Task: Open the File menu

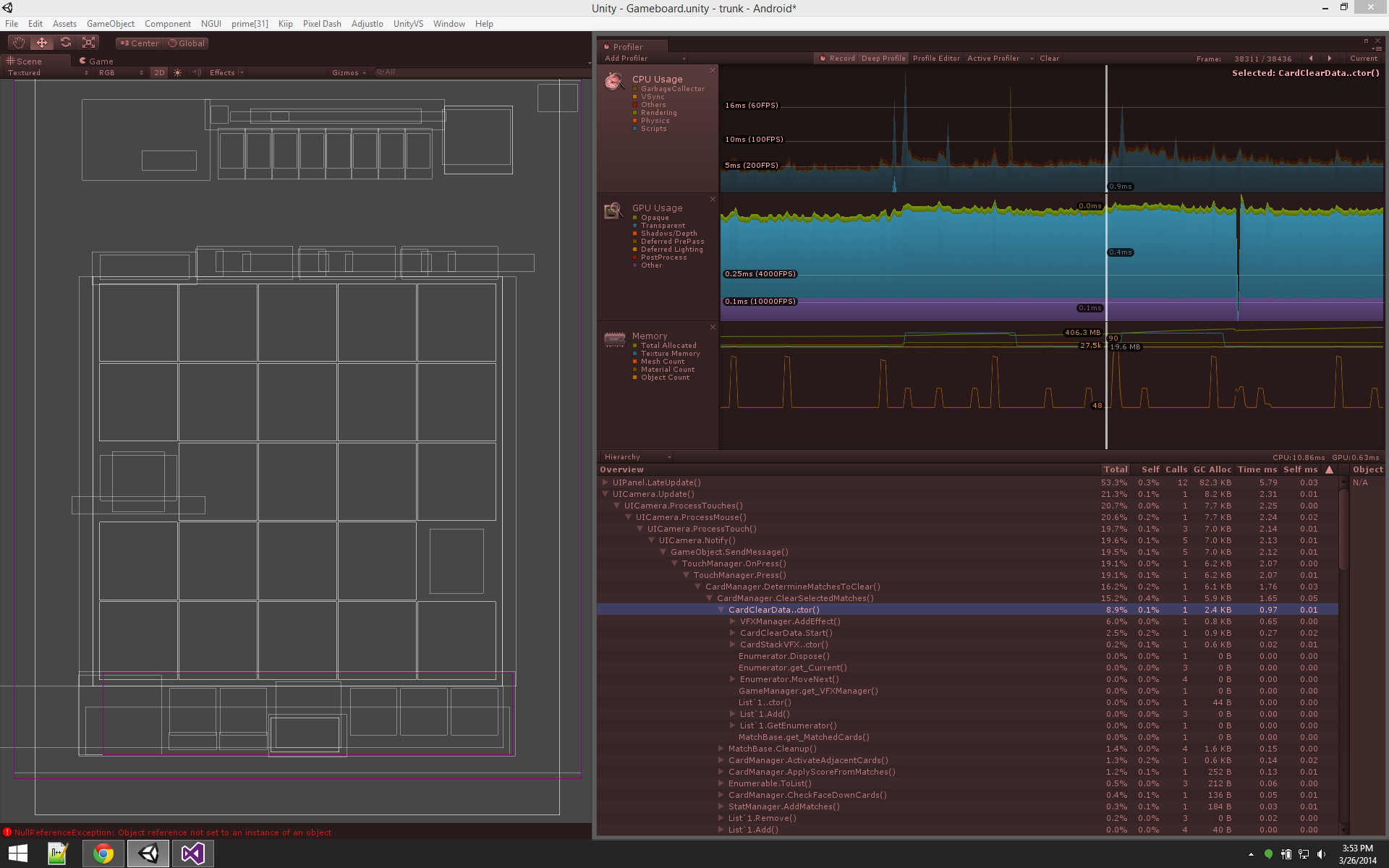Action: [12, 24]
